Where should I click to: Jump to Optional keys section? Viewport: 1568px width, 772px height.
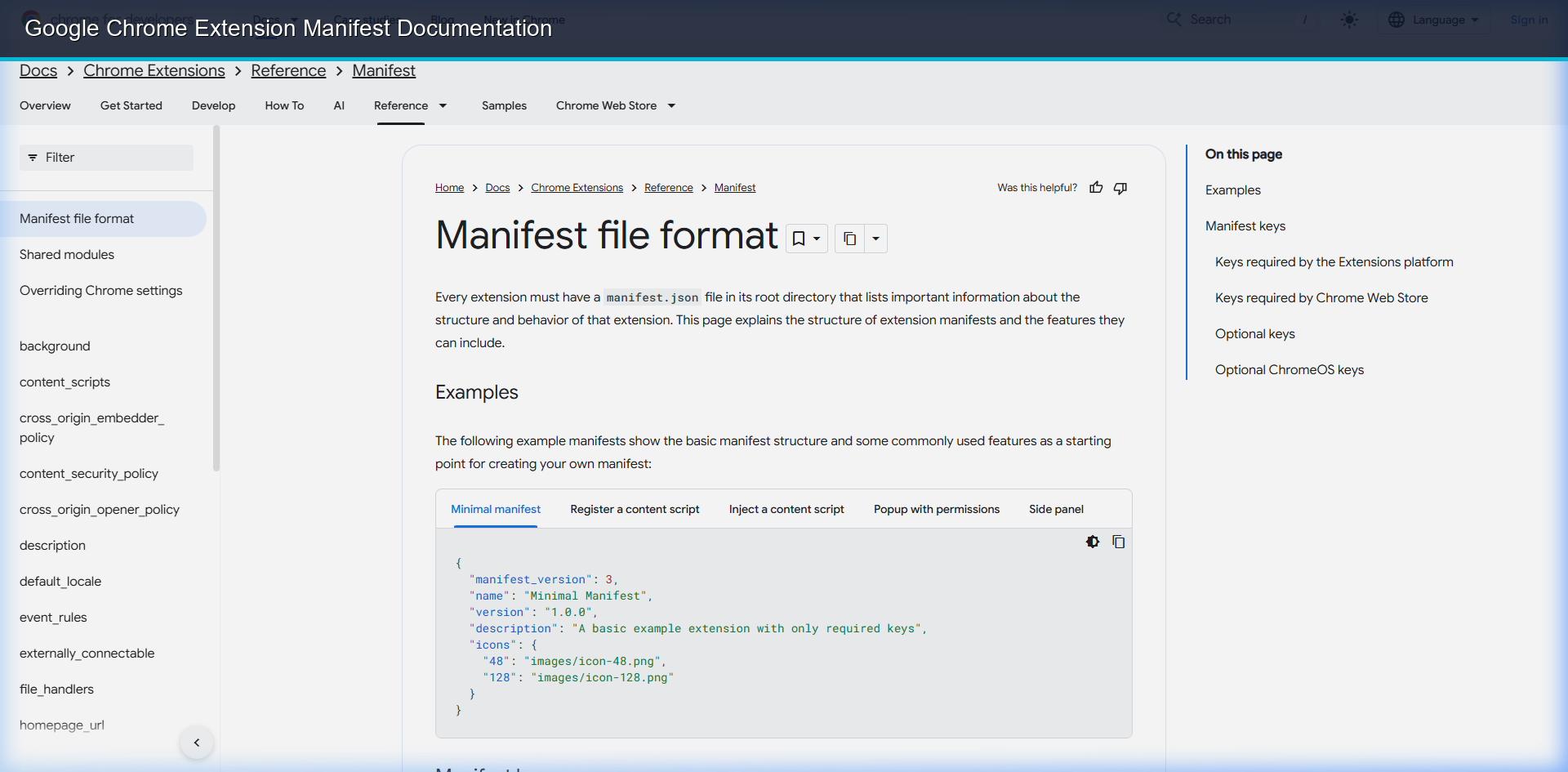click(x=1255, y=334)
